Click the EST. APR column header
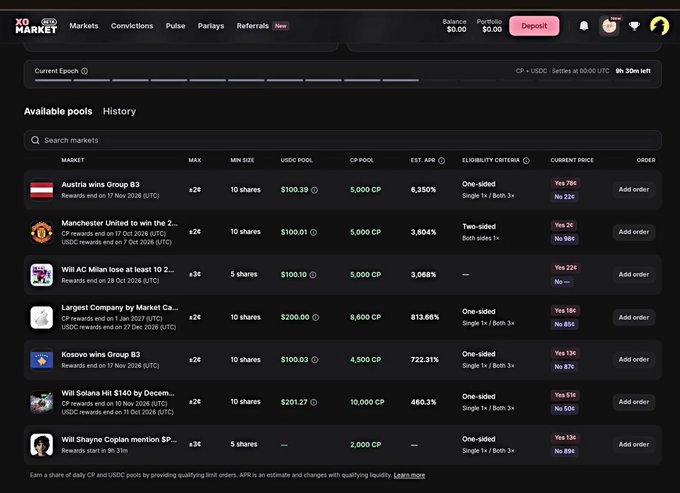Screen dimensions: 680x493 tap(423, 160)
